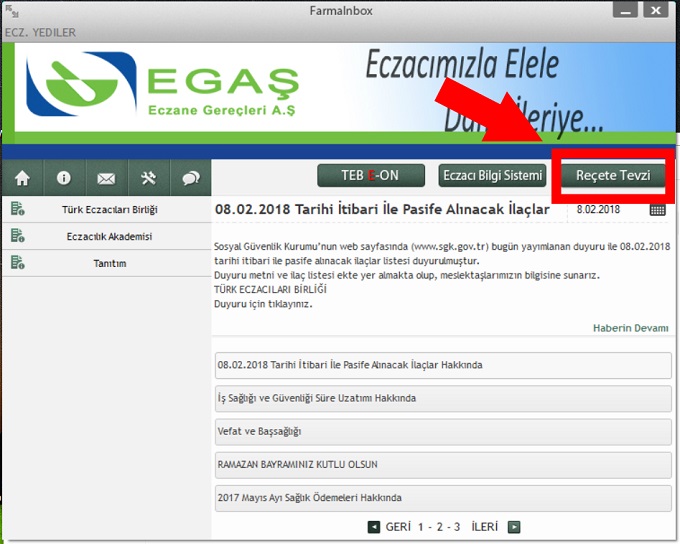Click the GERİ text label
This screenshot has width=680, height=544.
coord(398,527)
